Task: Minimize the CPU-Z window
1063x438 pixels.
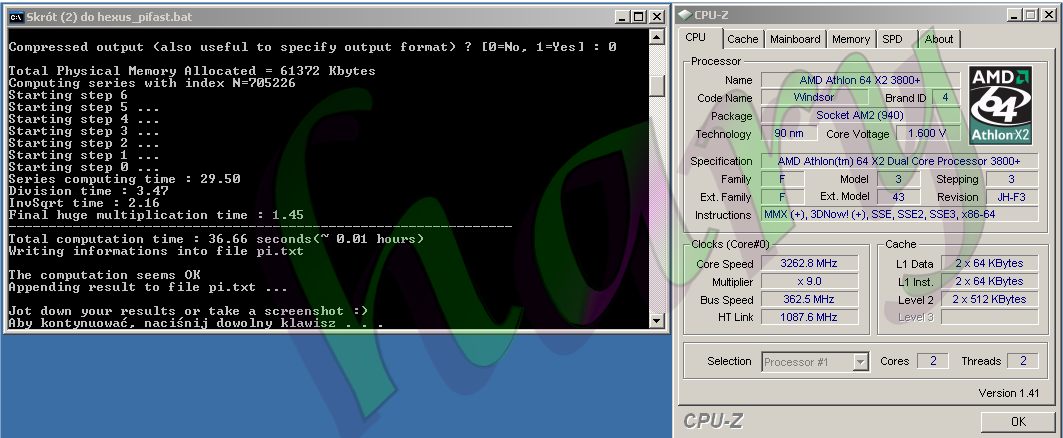Action: 1015,15
